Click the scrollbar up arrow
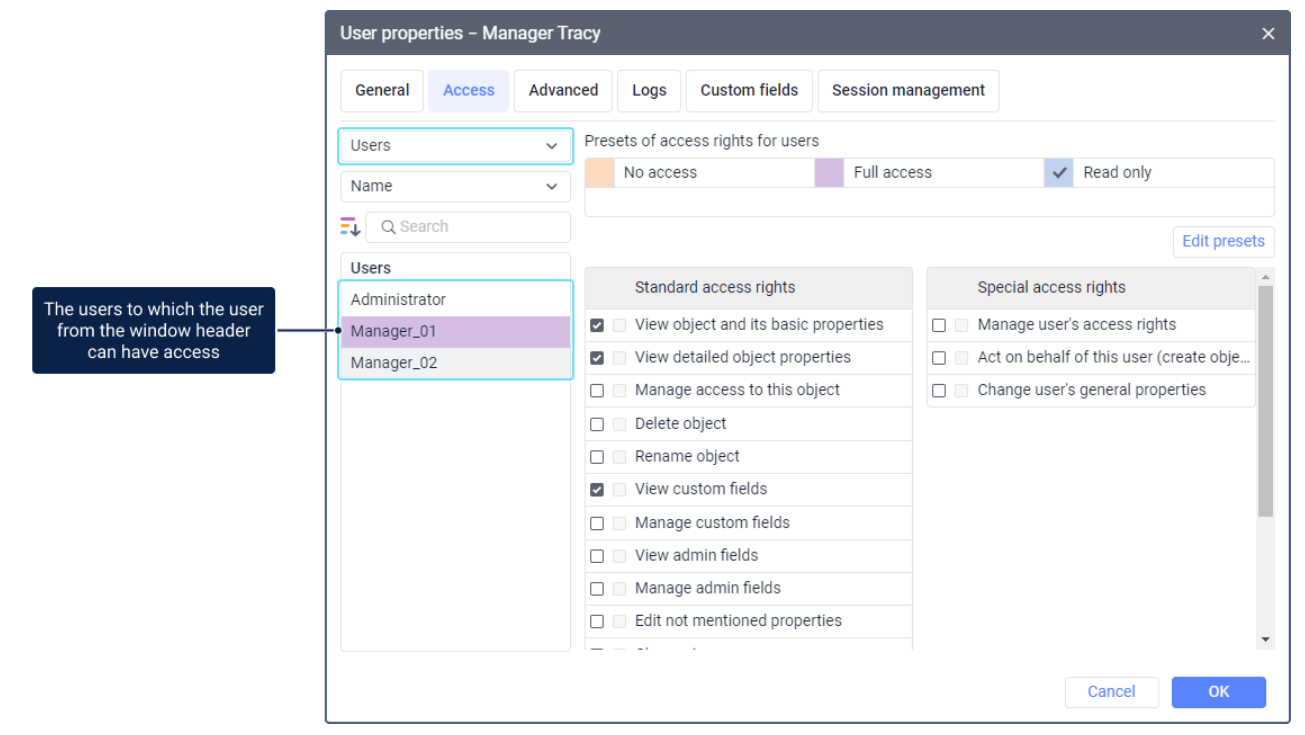This screenshot has width=1305, height=735. (1266, 277)
